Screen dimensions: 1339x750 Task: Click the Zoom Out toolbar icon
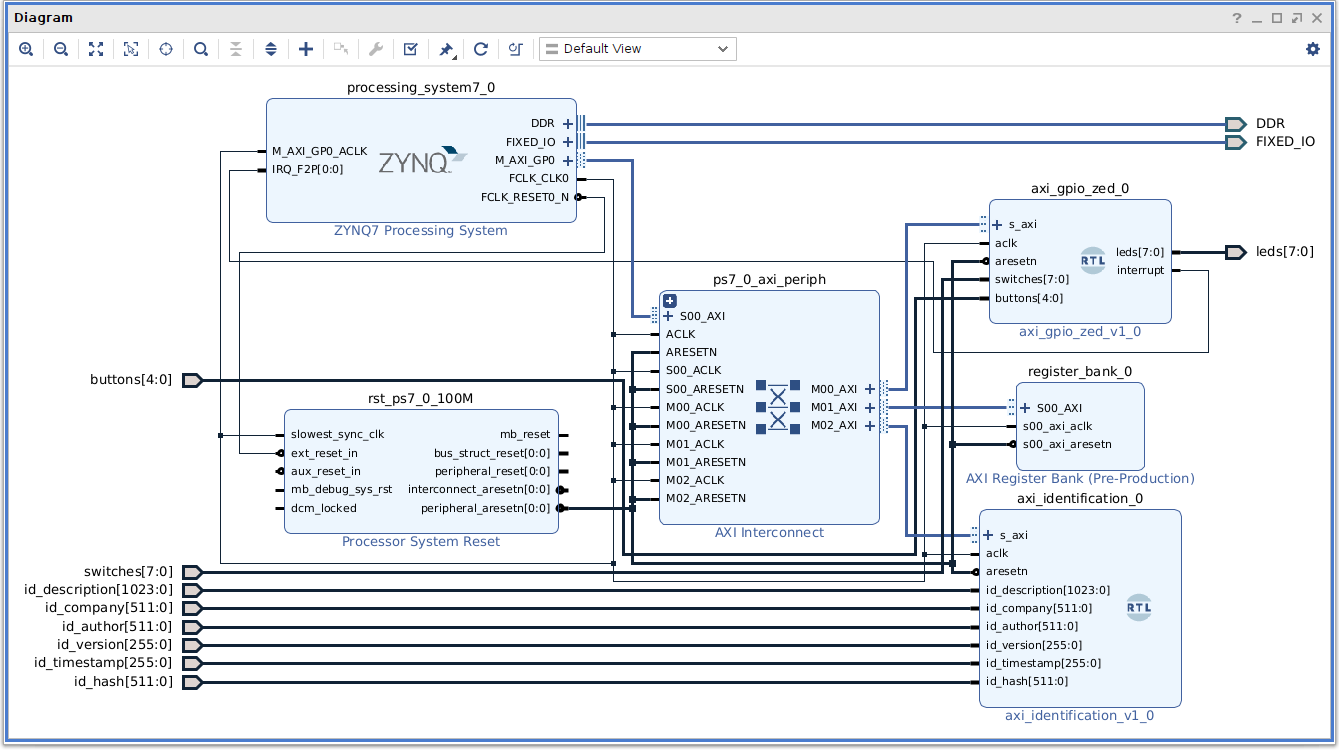[x=61, y=49]
